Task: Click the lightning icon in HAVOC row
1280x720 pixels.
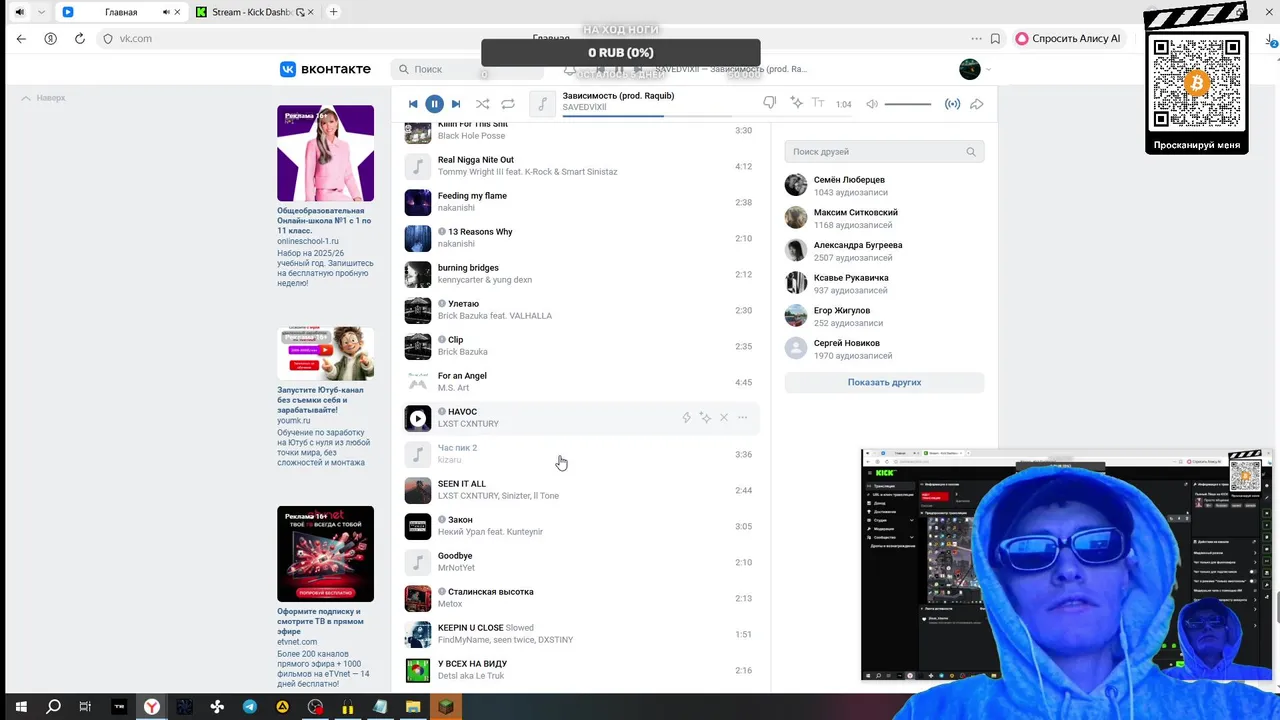Action: (x=686, y=418)
